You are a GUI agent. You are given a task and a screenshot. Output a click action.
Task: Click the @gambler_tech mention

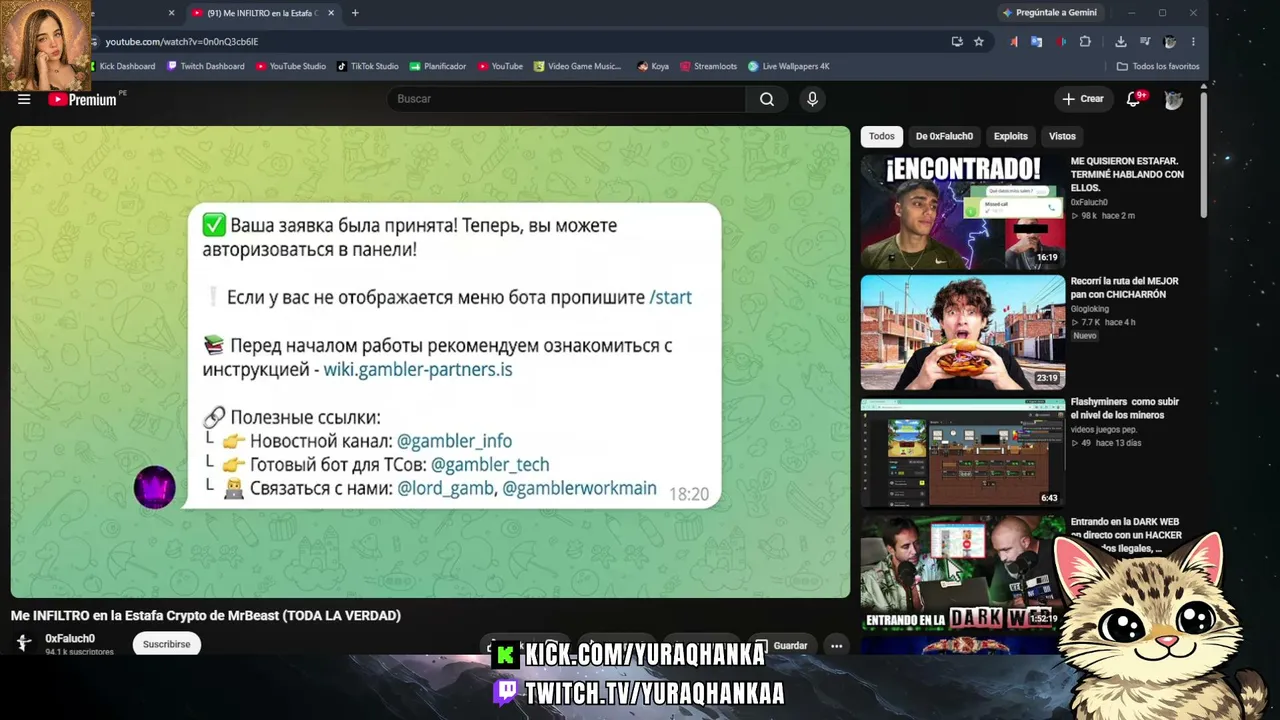[x=490, y=465]
